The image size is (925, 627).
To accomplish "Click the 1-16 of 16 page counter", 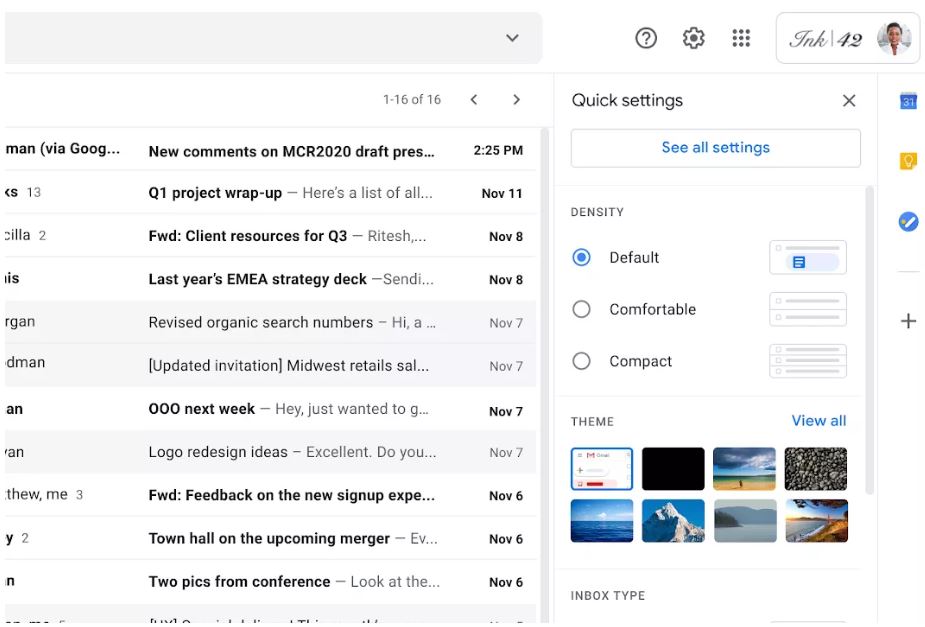I will point(412,100).
